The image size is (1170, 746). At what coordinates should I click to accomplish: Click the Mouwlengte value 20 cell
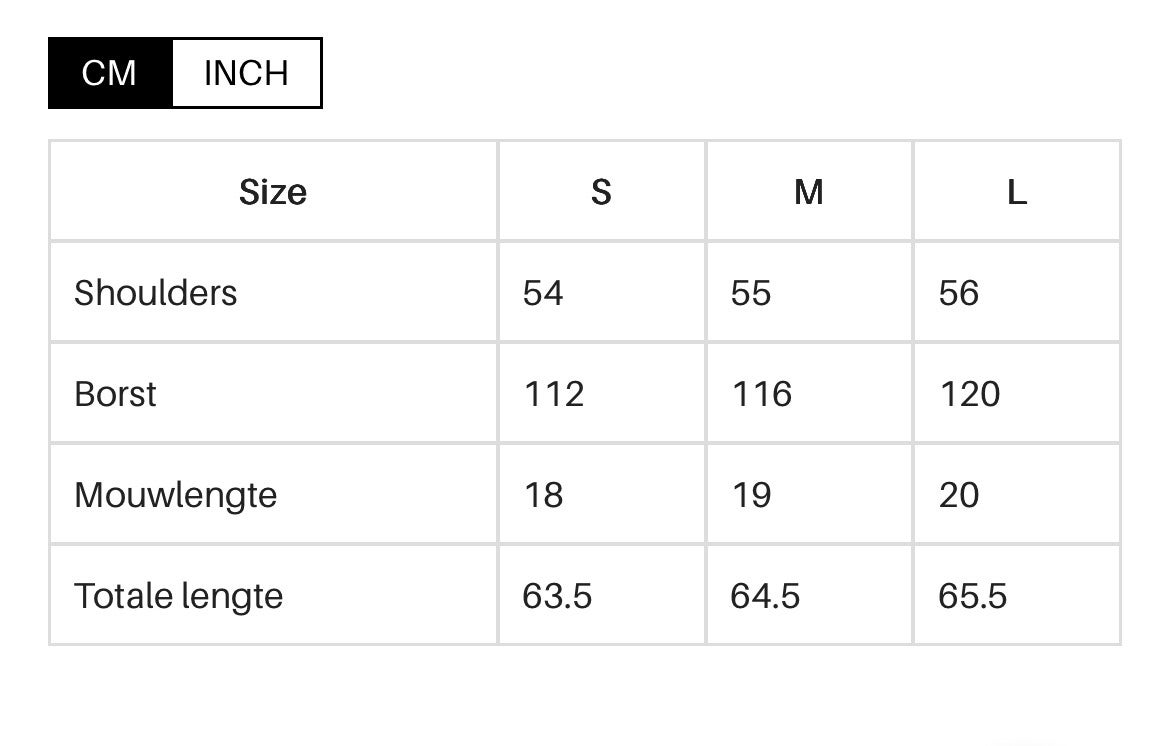[959, 495]
